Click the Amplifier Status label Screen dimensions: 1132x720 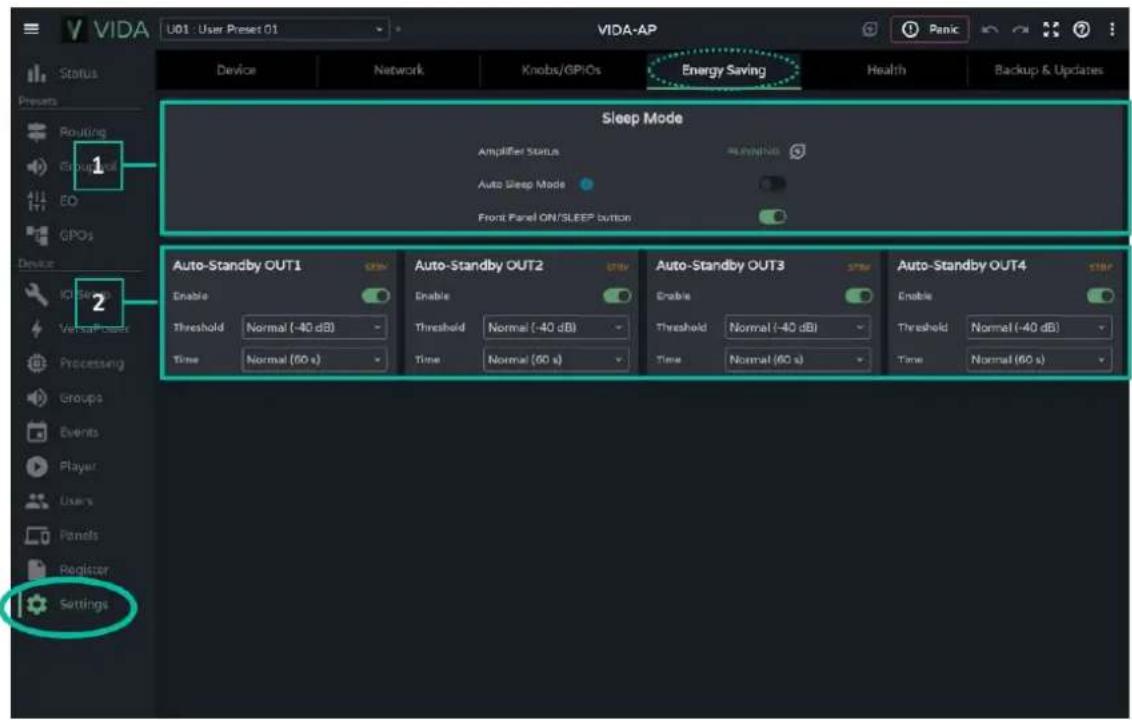click(x=518, y=152)
